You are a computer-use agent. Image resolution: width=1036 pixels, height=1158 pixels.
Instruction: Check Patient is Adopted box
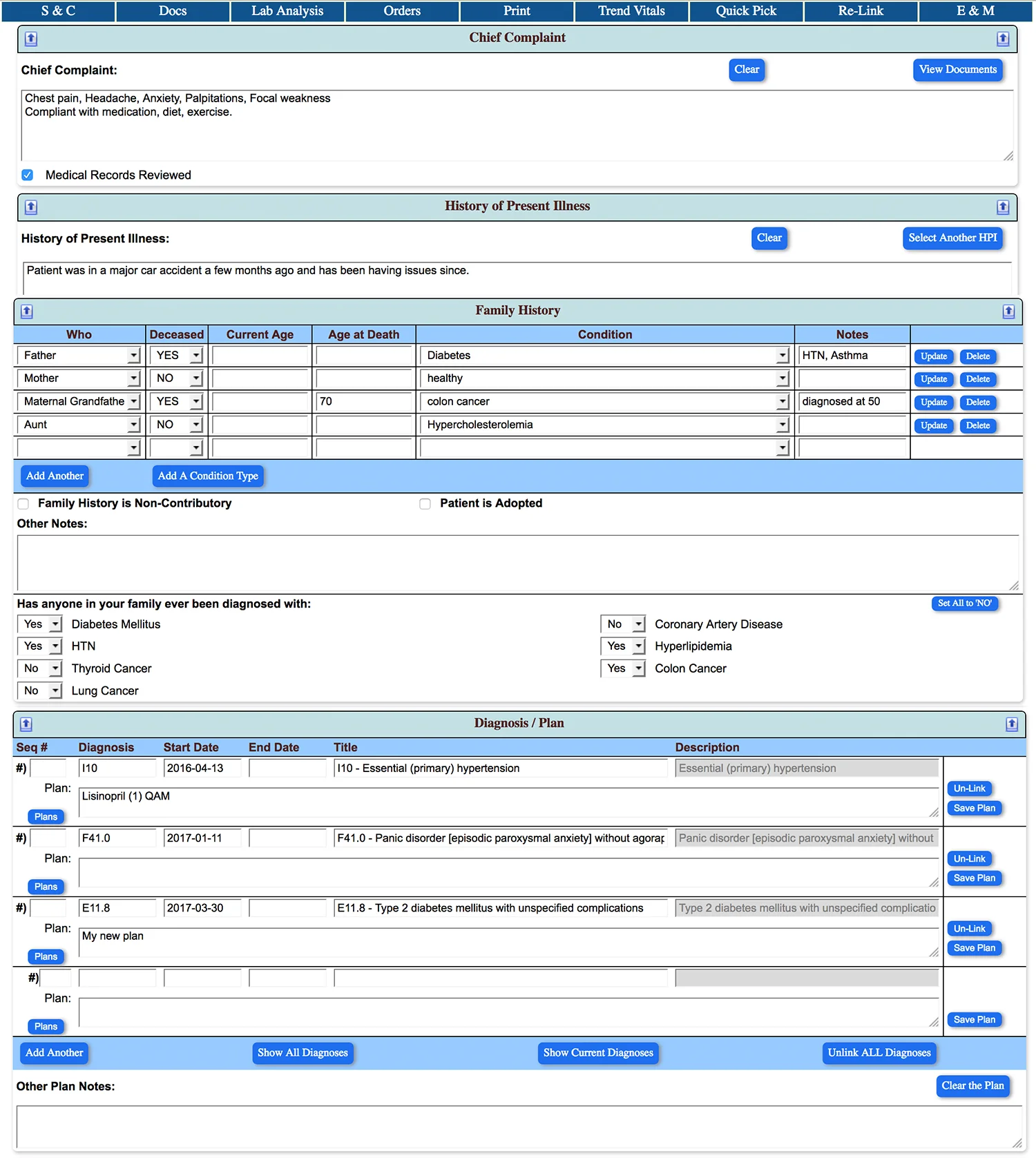coord(425,503)
